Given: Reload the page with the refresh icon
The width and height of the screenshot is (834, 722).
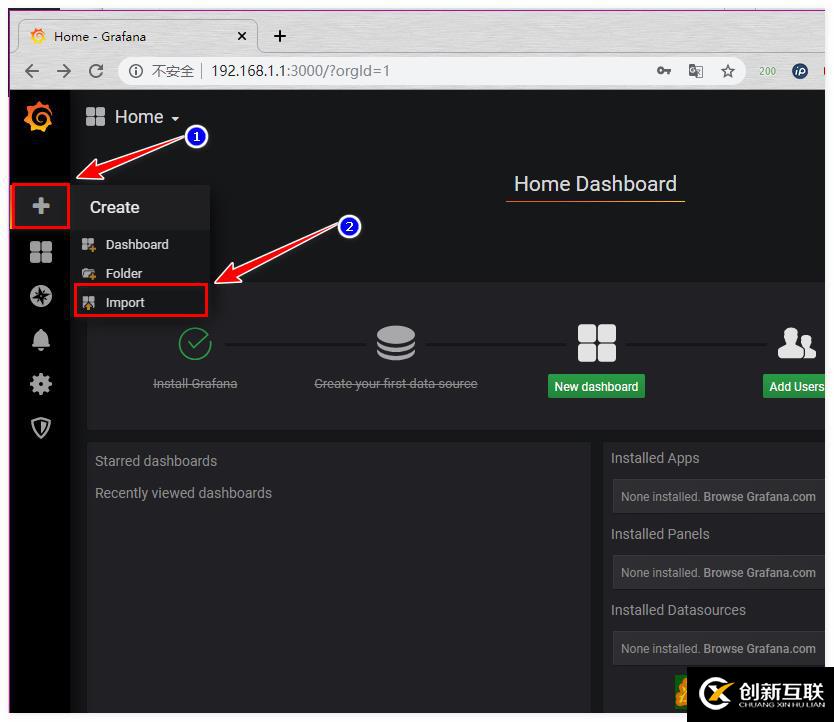Looking at the screenshot, I should point(96,71).
